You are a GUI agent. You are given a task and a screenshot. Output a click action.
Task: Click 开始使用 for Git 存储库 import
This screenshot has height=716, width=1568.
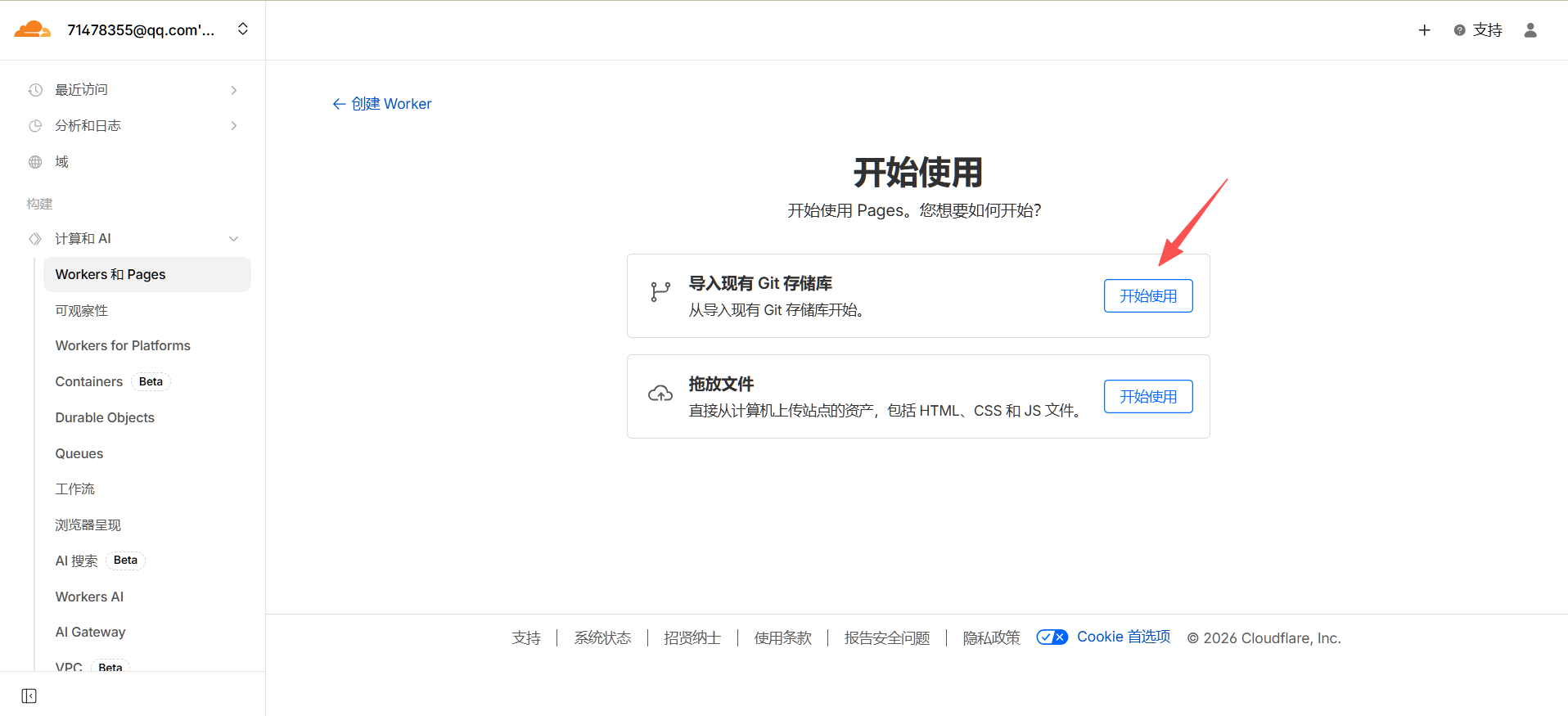[x=1148, y=296]
